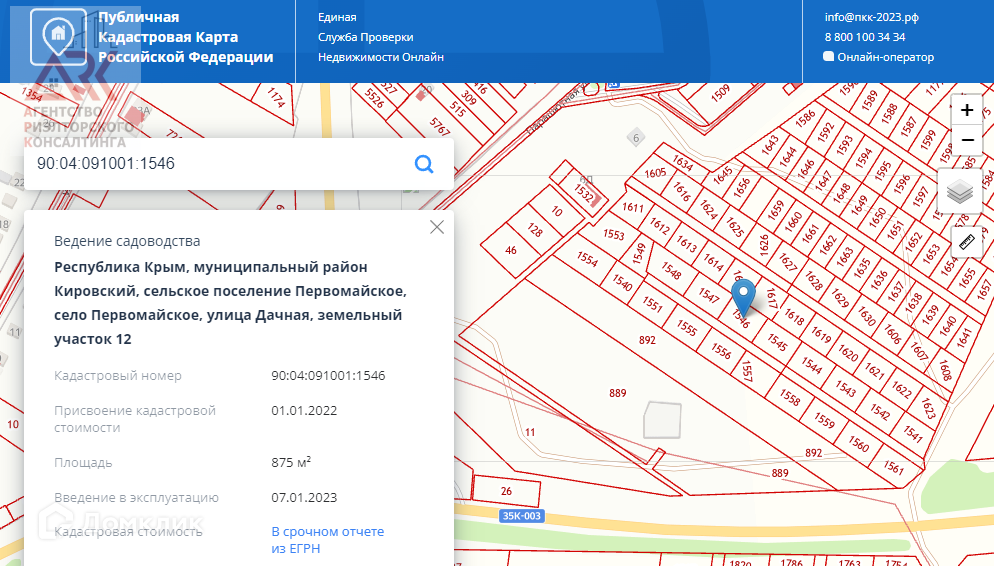Select parcel 1561 on the map
The height and width of the screenshot is (566, 994).
893,468
